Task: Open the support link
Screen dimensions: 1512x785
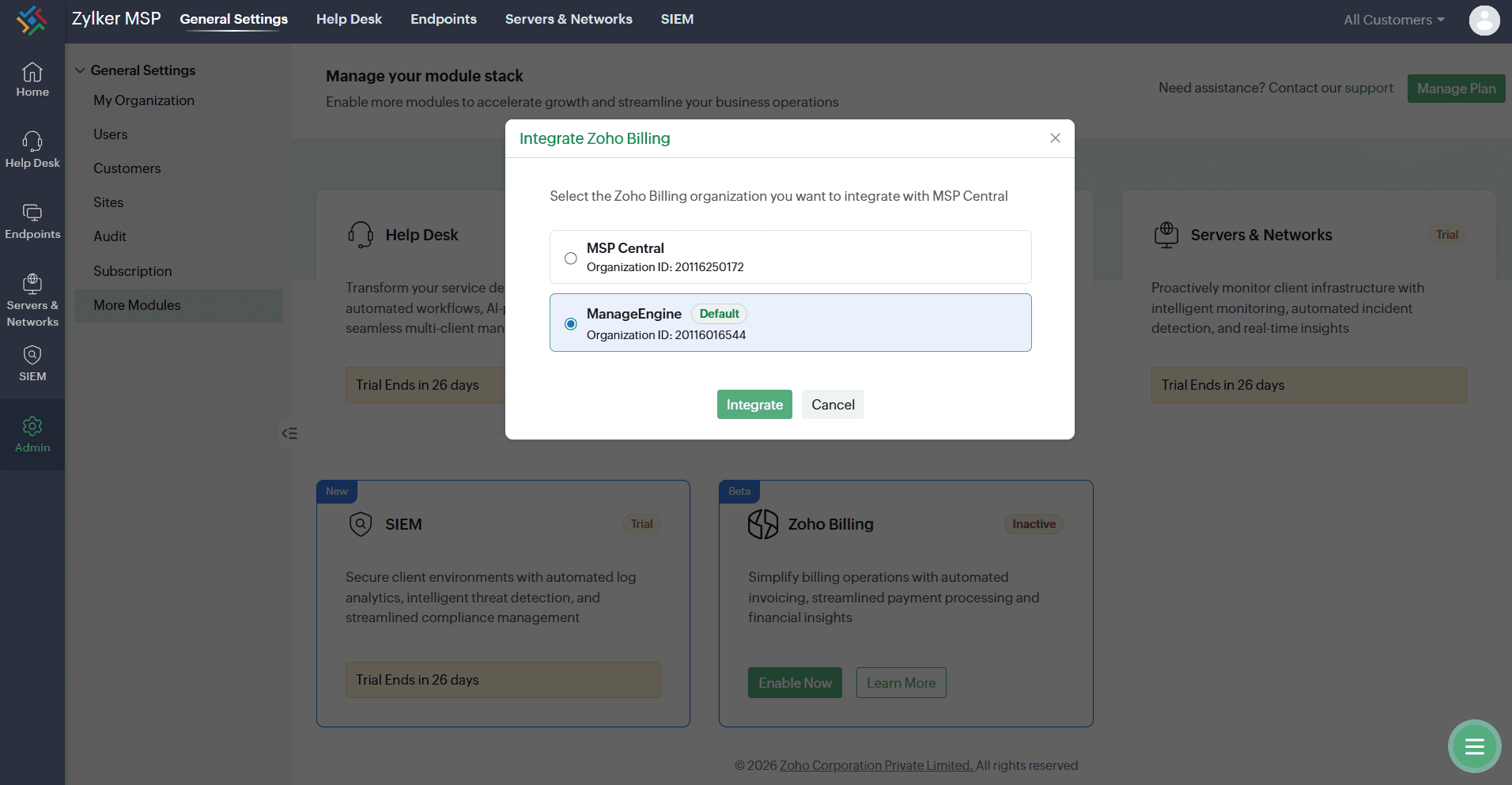Action: [x=1369, y=88]
